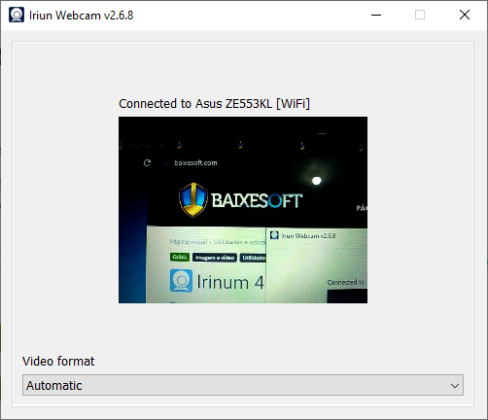Click the Video format label

(58, 361)
